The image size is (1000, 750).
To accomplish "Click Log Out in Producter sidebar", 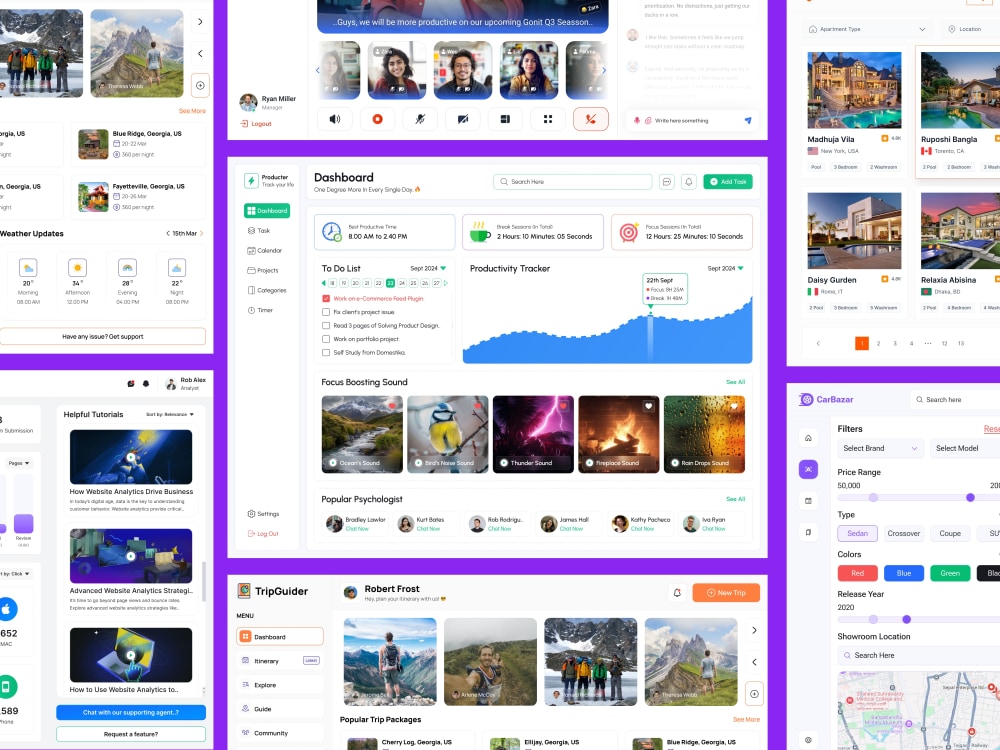I will 263,534.
